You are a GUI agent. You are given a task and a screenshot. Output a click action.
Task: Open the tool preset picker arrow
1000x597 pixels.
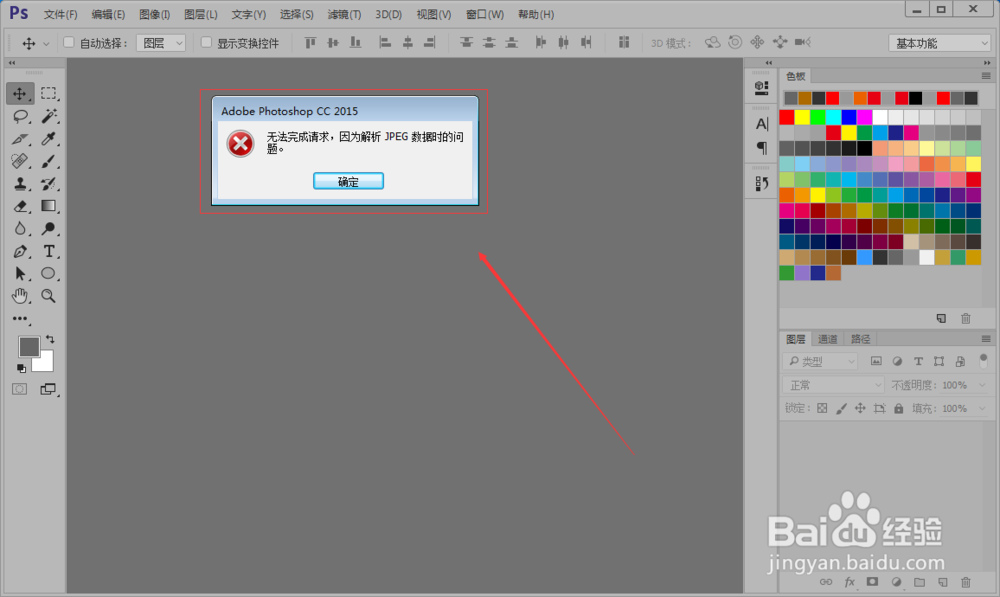(x=46, y=43)
